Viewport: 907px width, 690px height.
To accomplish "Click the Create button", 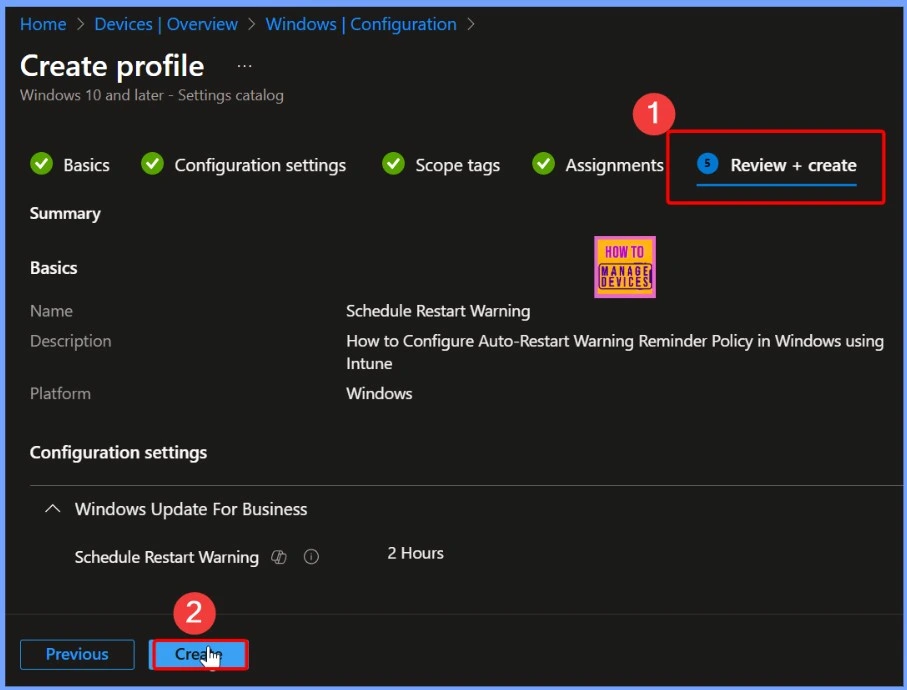I will pyautogui.click(x=198, y=654).
